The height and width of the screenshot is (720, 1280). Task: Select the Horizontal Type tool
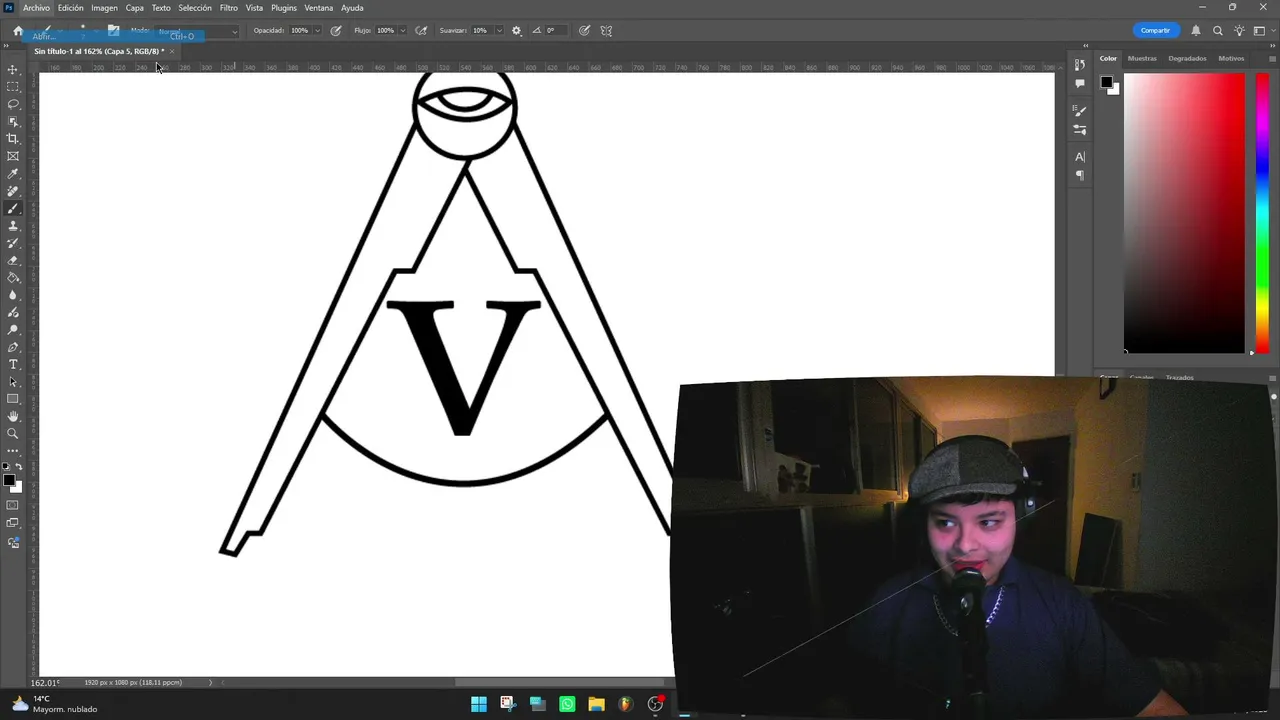(13, 364)
